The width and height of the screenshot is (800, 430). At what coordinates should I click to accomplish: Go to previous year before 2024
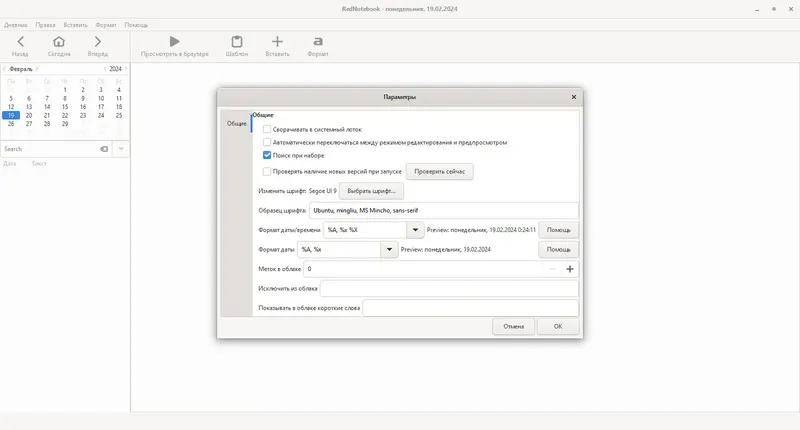pos(105,69)
